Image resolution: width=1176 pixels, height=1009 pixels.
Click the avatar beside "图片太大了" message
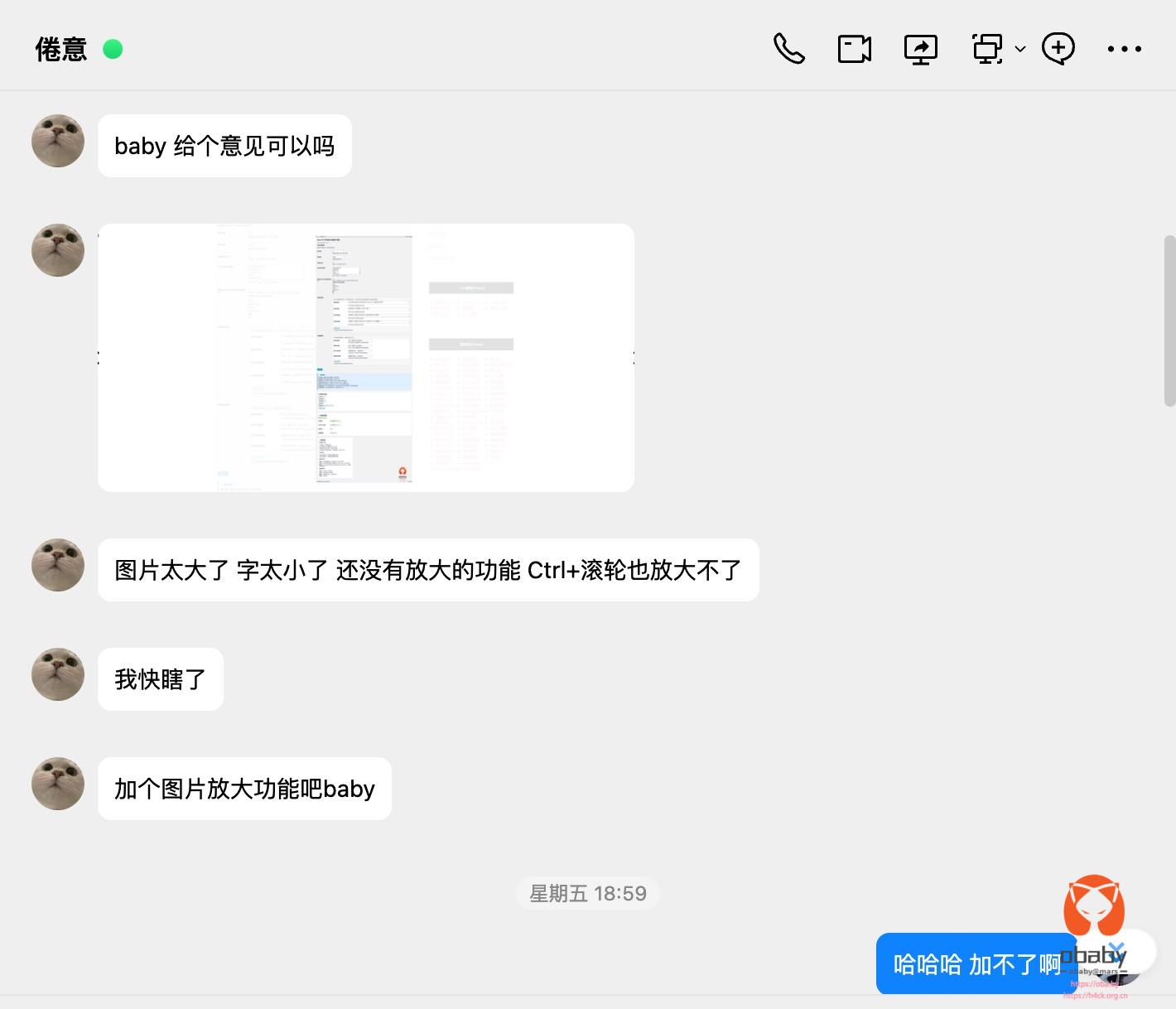pyautogui.click(x=58, y=565)
